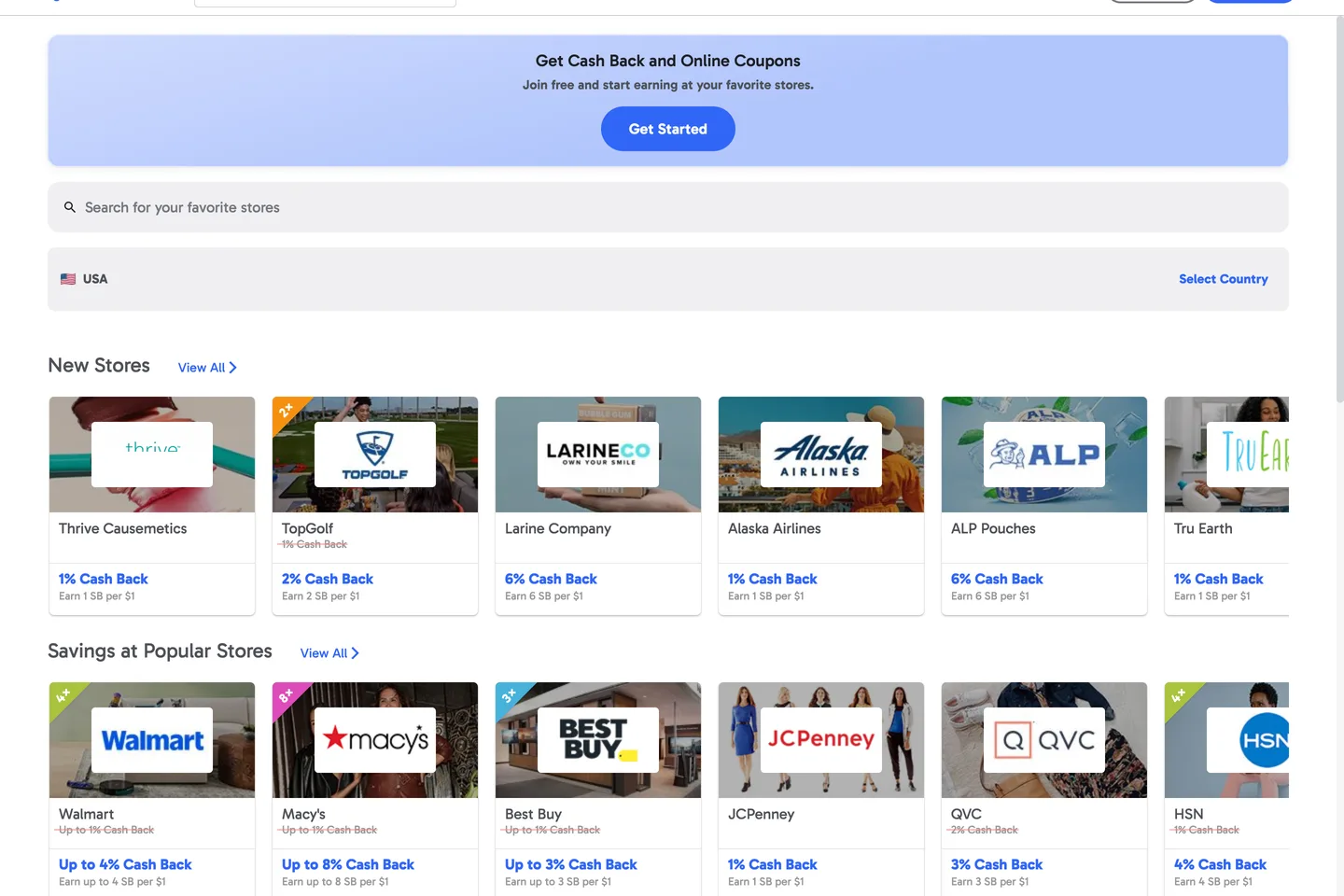Click Thrive Causemetics 1% Cash Back
This screenshot has height=896, width=1344.
pyautogui.click(x=104, y=579)
